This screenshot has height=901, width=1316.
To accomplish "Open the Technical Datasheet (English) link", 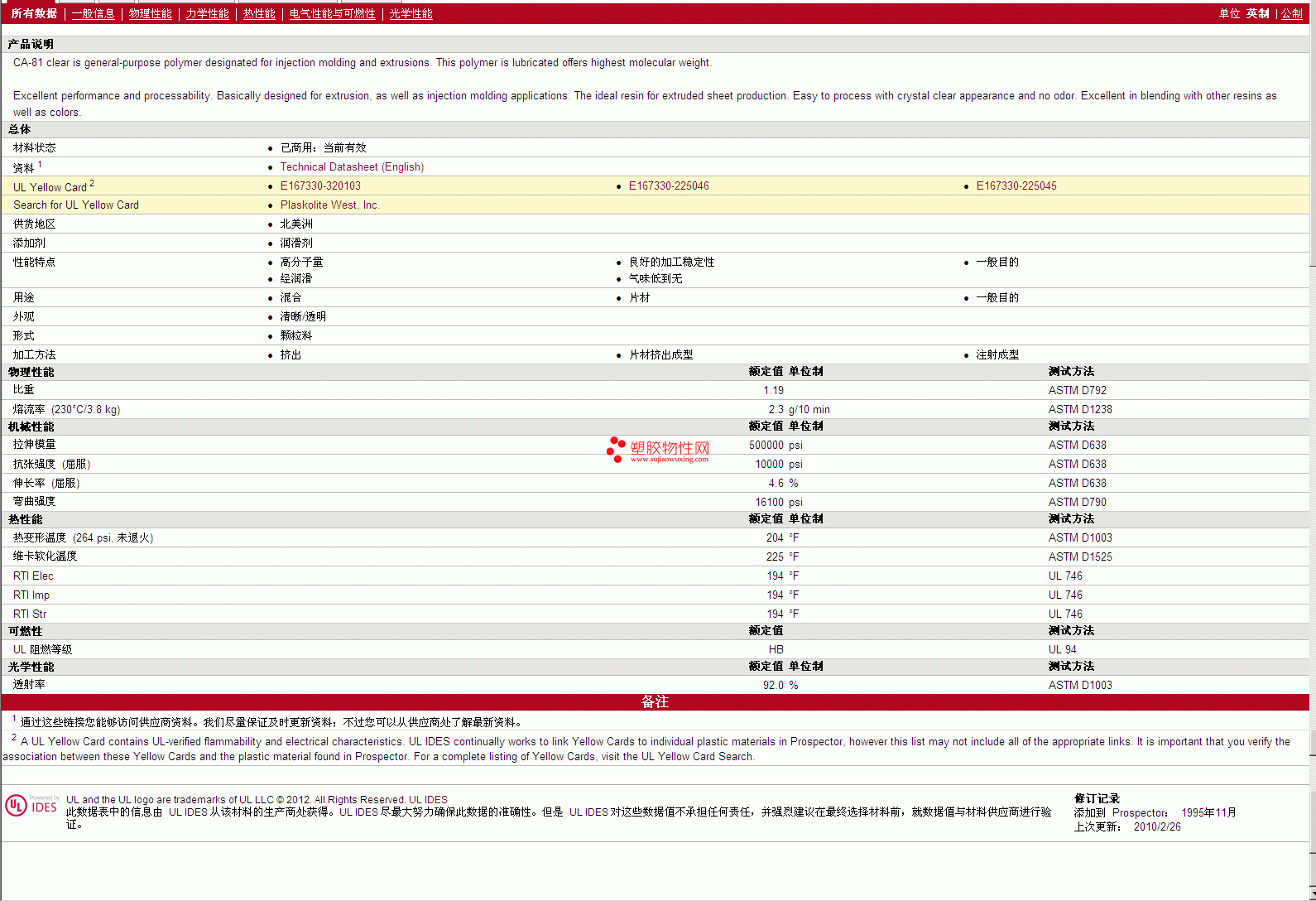I will tap(352, 167).
